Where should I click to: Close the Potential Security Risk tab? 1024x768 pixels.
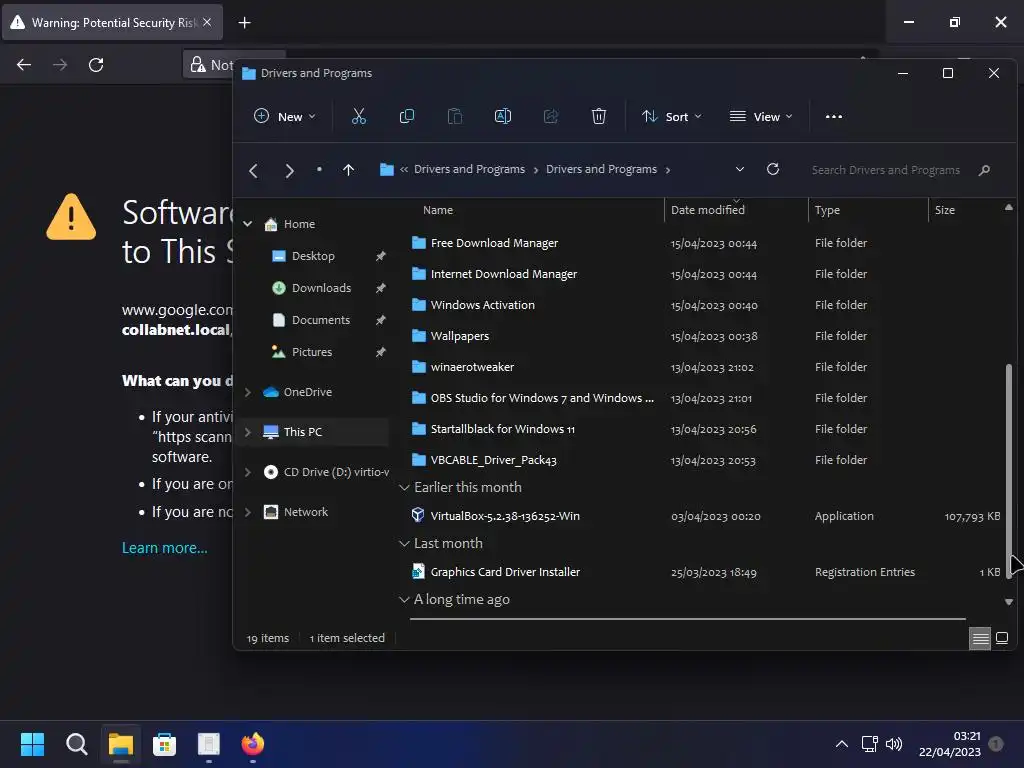coord(207,22)
